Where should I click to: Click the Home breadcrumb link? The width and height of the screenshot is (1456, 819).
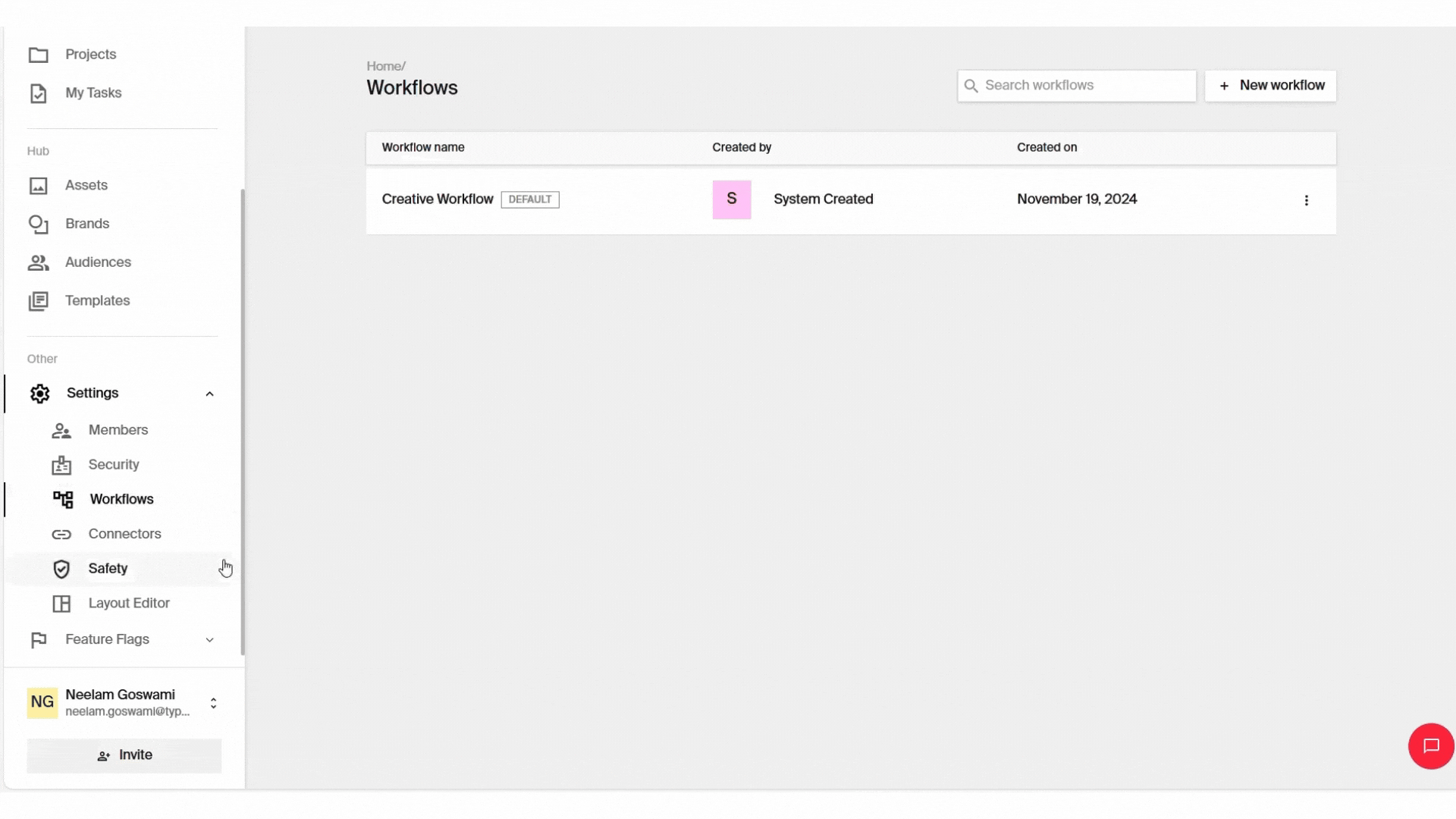tap(384, 66)
